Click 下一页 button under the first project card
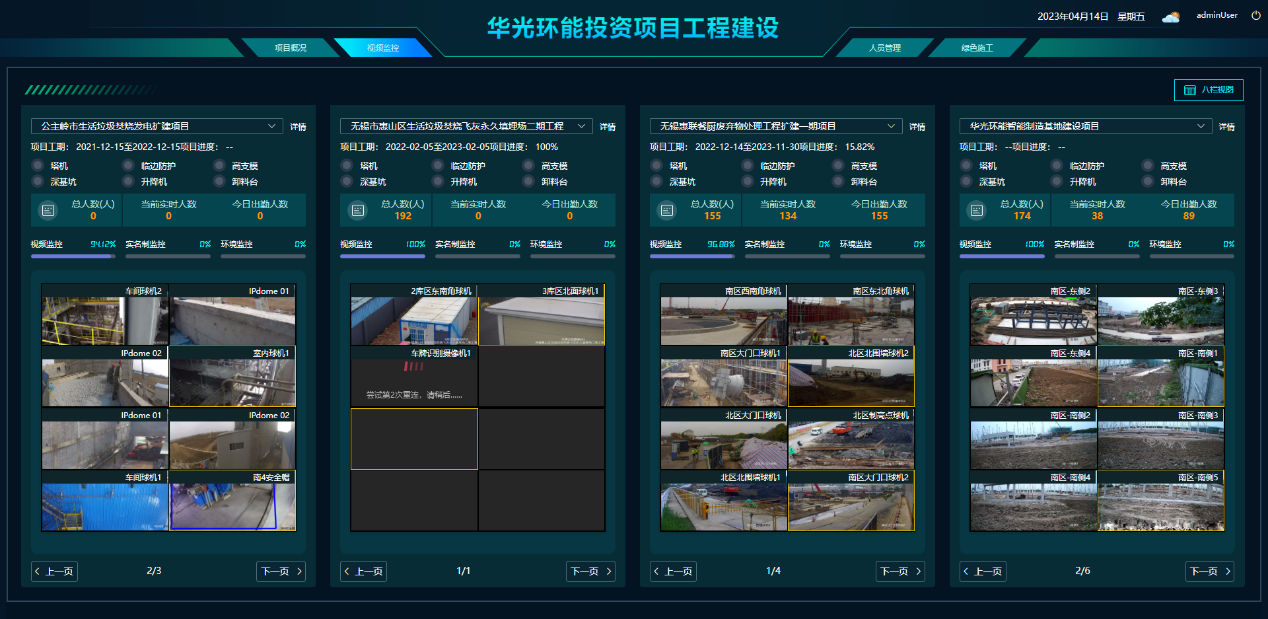Viewport: 1268px width, 619px height. (281, 571)
